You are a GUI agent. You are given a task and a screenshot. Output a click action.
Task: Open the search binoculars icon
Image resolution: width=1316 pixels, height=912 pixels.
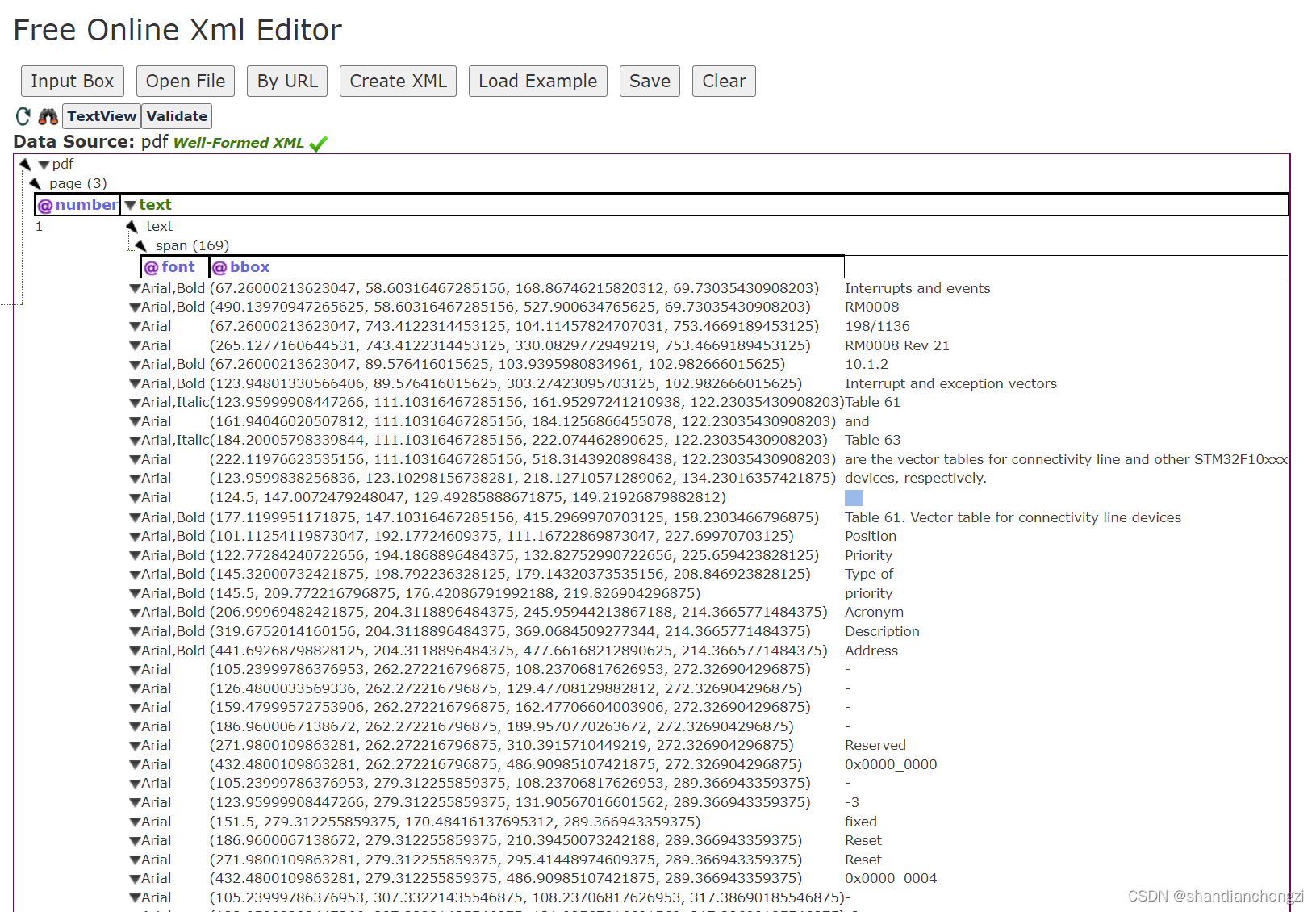point(47,115)
